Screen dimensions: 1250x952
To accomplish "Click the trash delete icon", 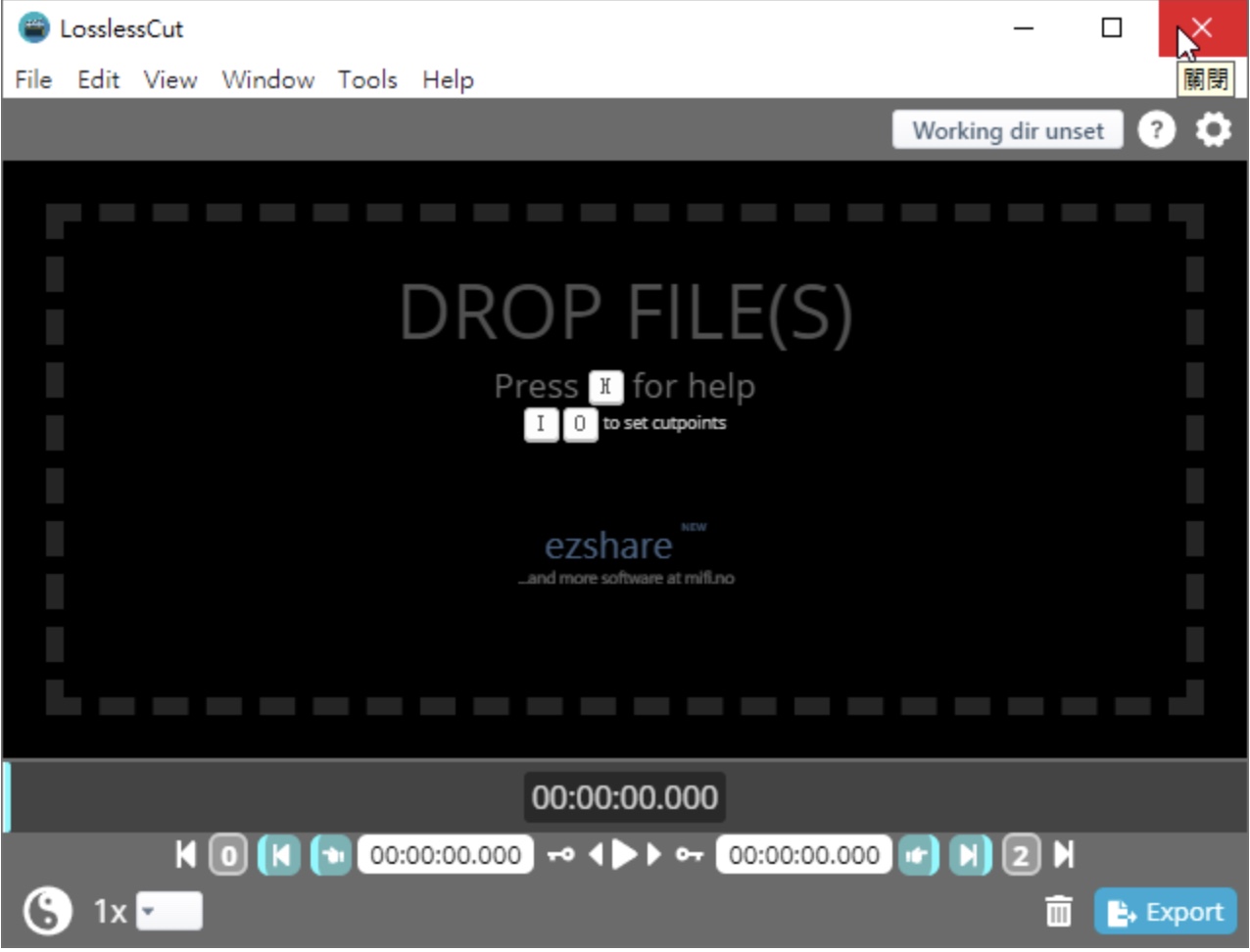I will [1058, 912].
